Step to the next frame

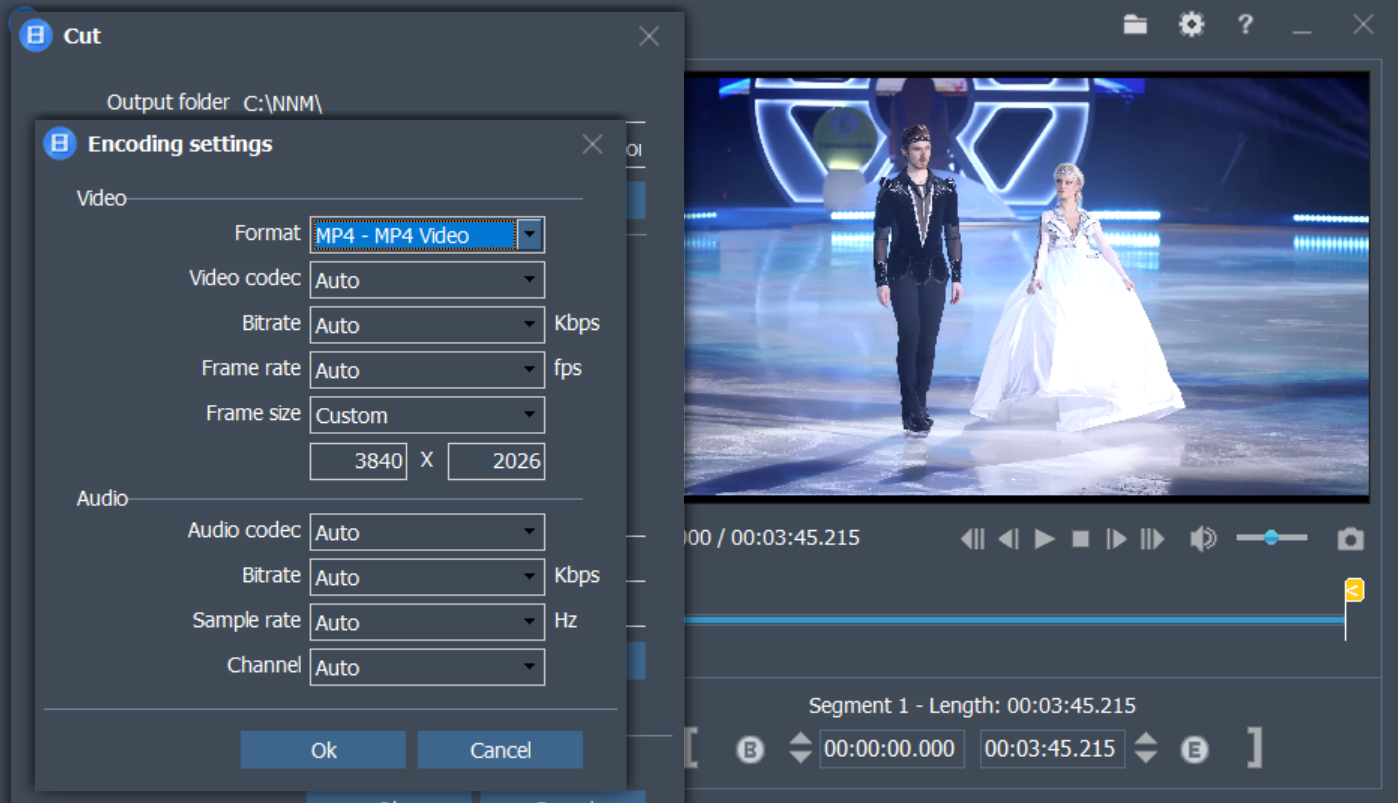coord(1116,539)
